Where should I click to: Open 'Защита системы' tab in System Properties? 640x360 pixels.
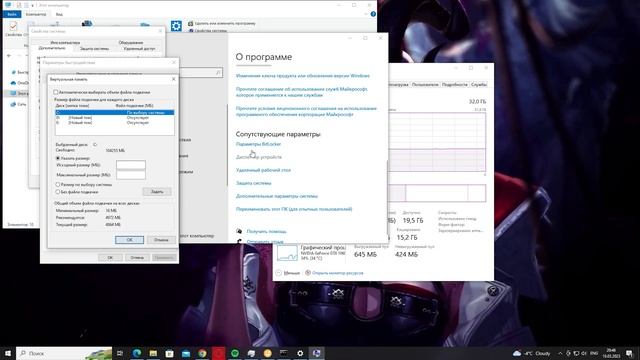tap(94, 49)
